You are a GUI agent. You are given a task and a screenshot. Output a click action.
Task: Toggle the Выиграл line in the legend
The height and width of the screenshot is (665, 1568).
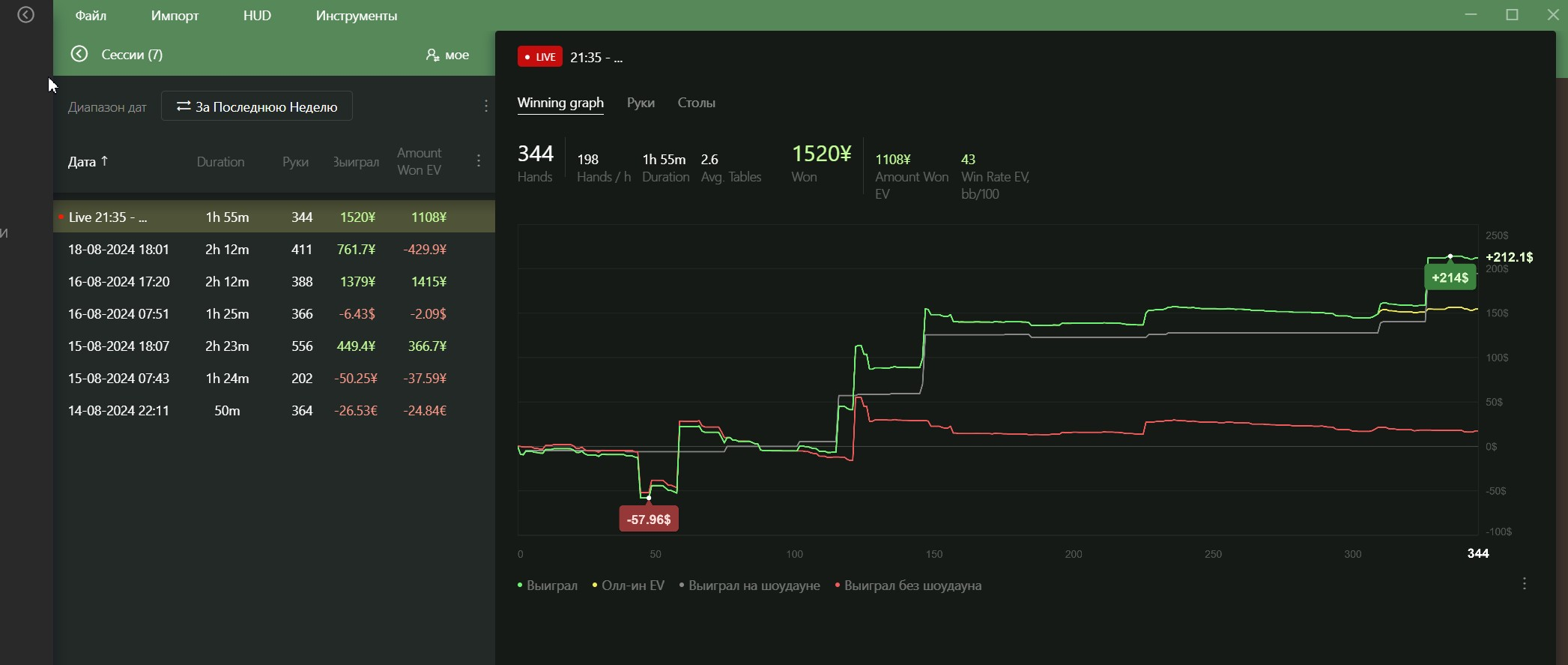[548, 586]
